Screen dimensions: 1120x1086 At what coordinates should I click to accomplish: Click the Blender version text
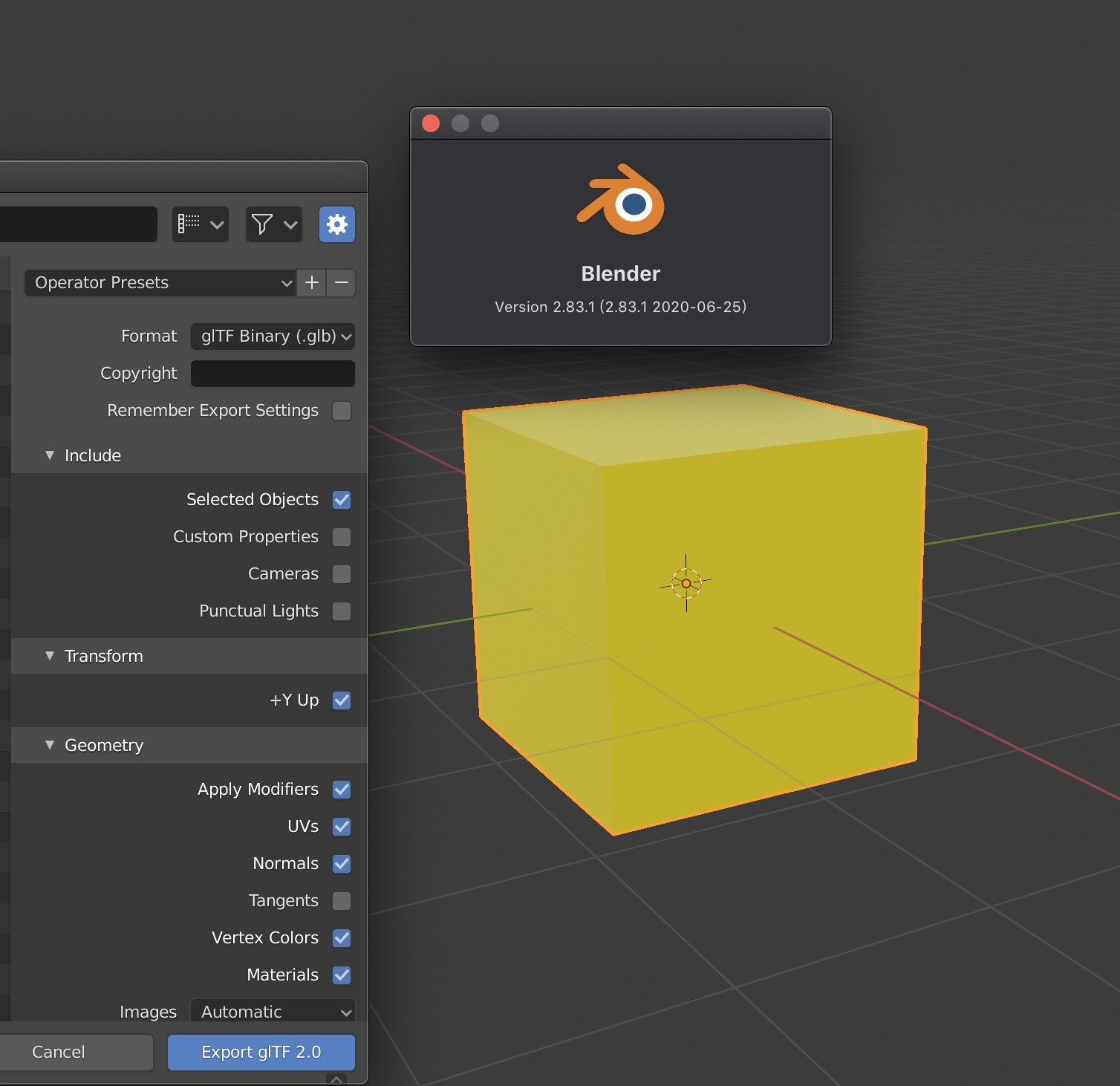coord(621,307)
